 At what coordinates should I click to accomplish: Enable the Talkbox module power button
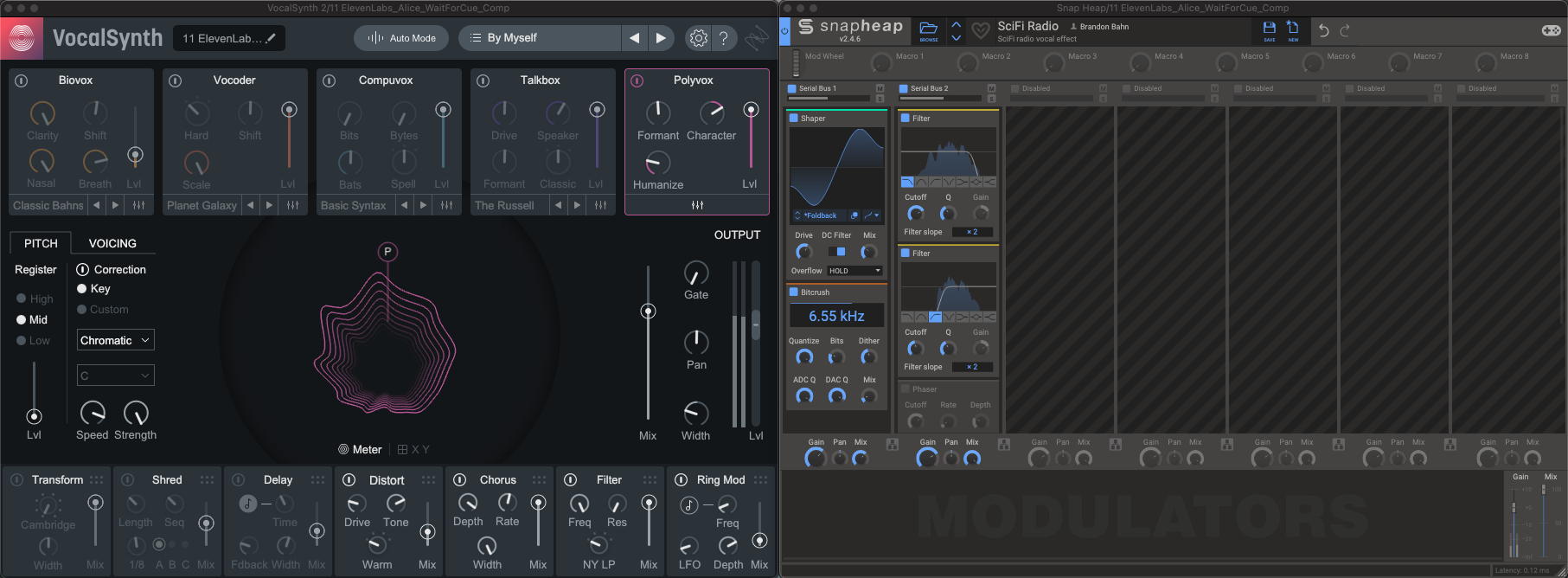[483, 80]
